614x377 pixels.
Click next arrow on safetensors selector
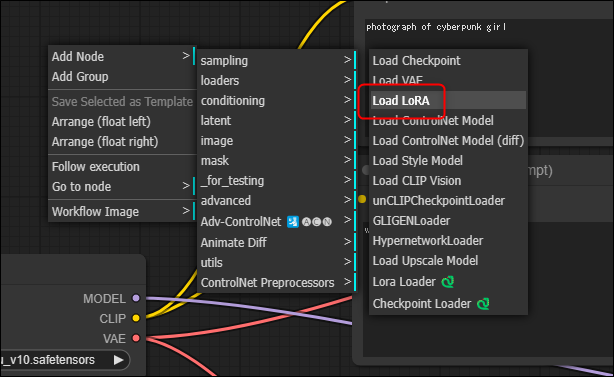click(x=118, y=360)
